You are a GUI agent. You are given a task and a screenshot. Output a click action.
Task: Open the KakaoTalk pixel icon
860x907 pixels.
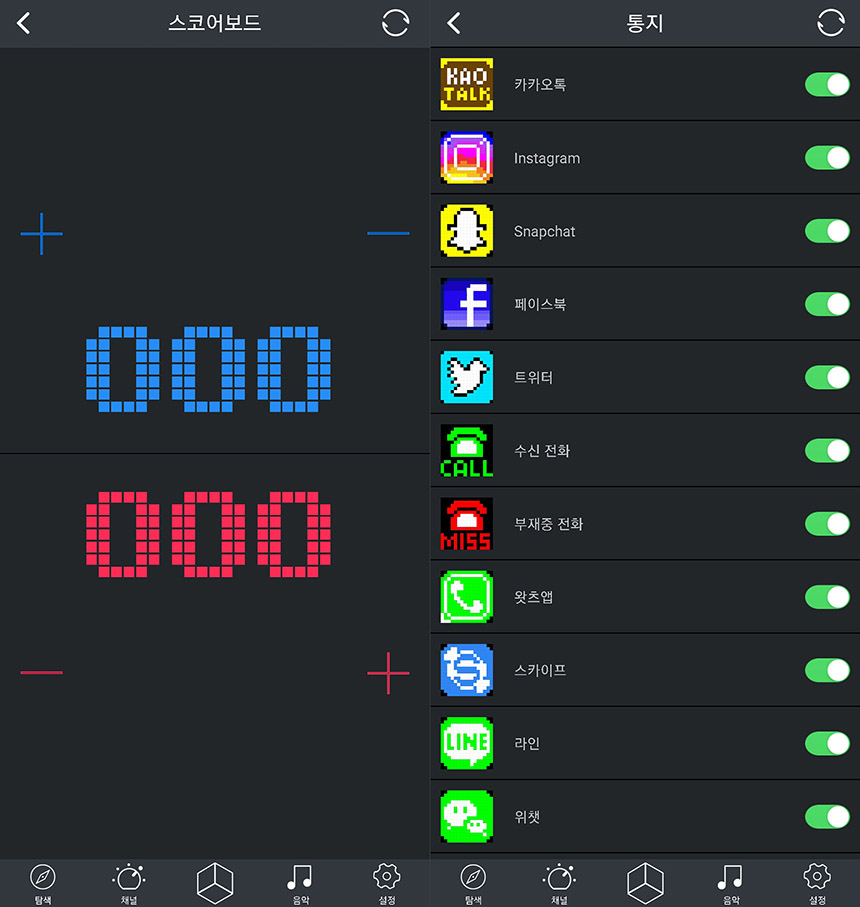click(x=467, y=84)
